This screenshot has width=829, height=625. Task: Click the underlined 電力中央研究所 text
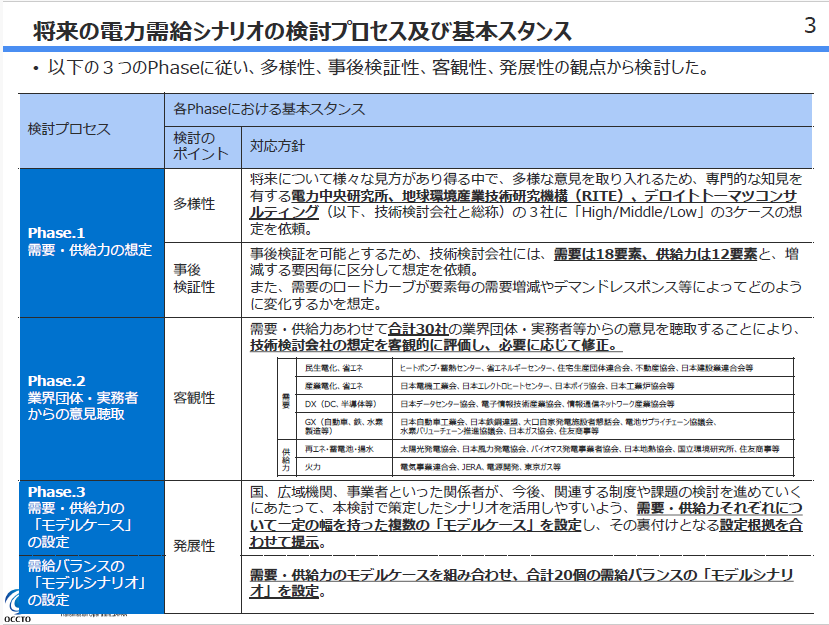click(x=341, y=196)
